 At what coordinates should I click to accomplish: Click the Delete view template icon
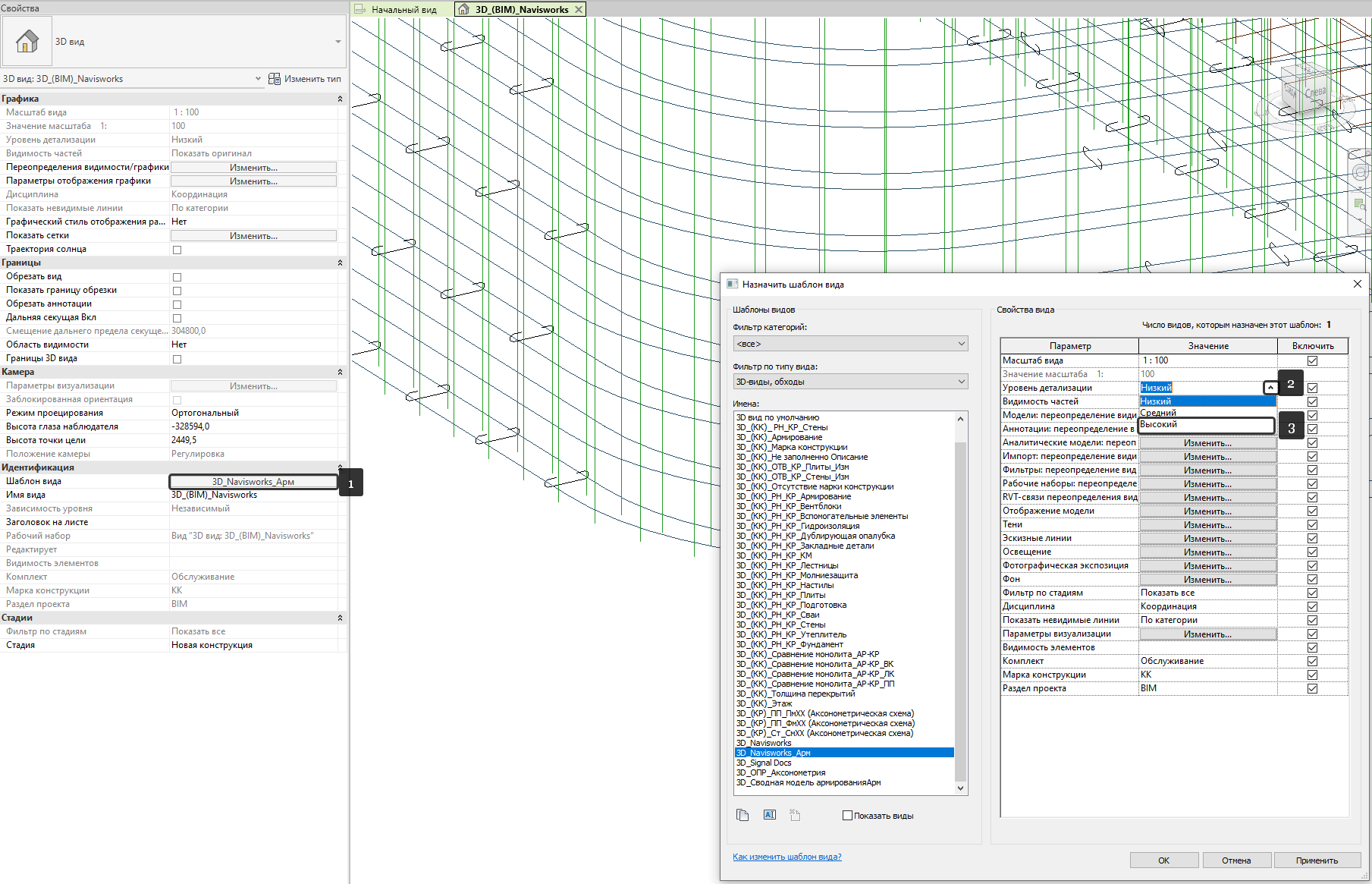click(x=795, y=815)
